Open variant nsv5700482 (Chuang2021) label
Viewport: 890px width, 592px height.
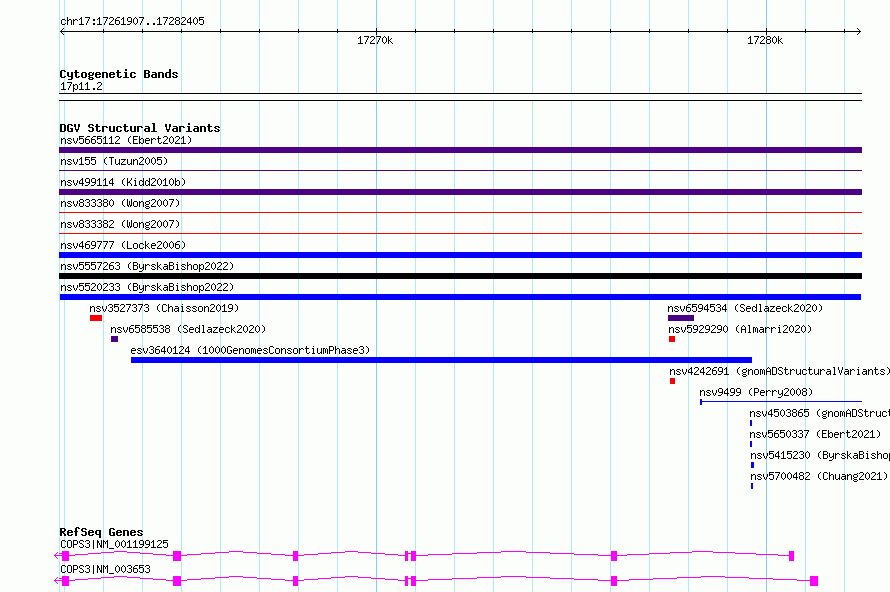pos(819,476)
